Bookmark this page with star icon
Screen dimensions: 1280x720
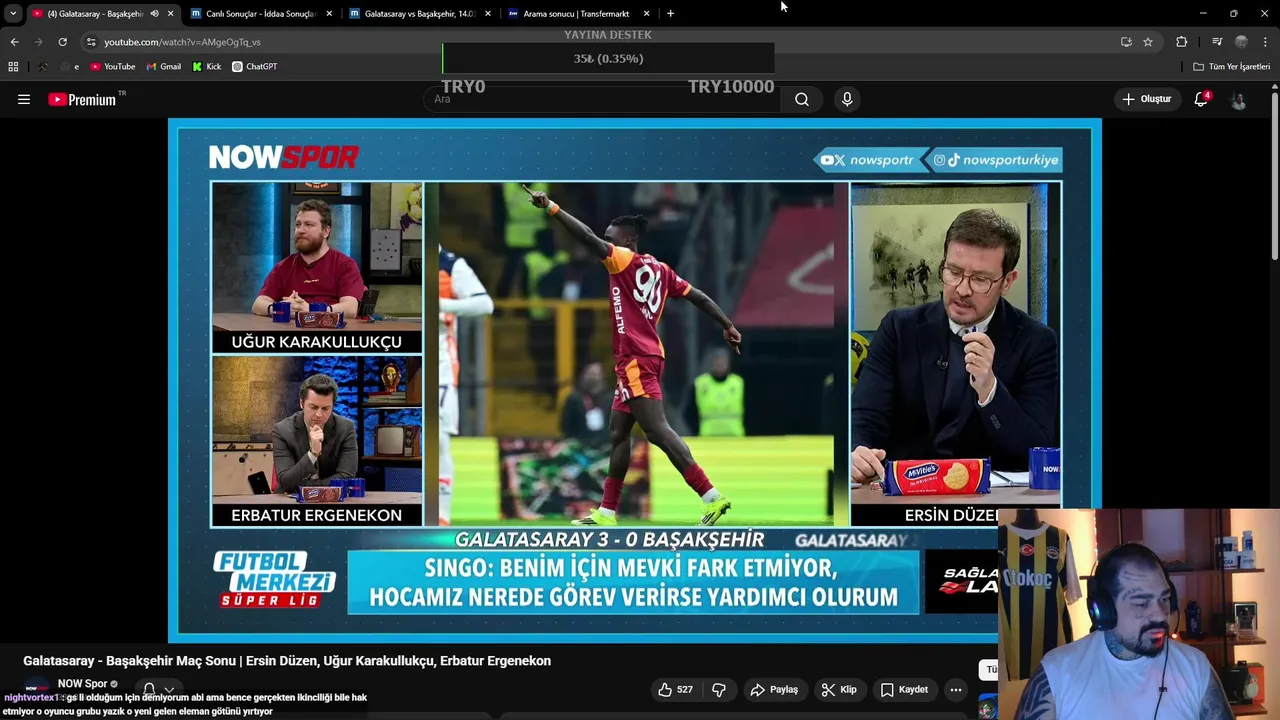(1148, 42)
